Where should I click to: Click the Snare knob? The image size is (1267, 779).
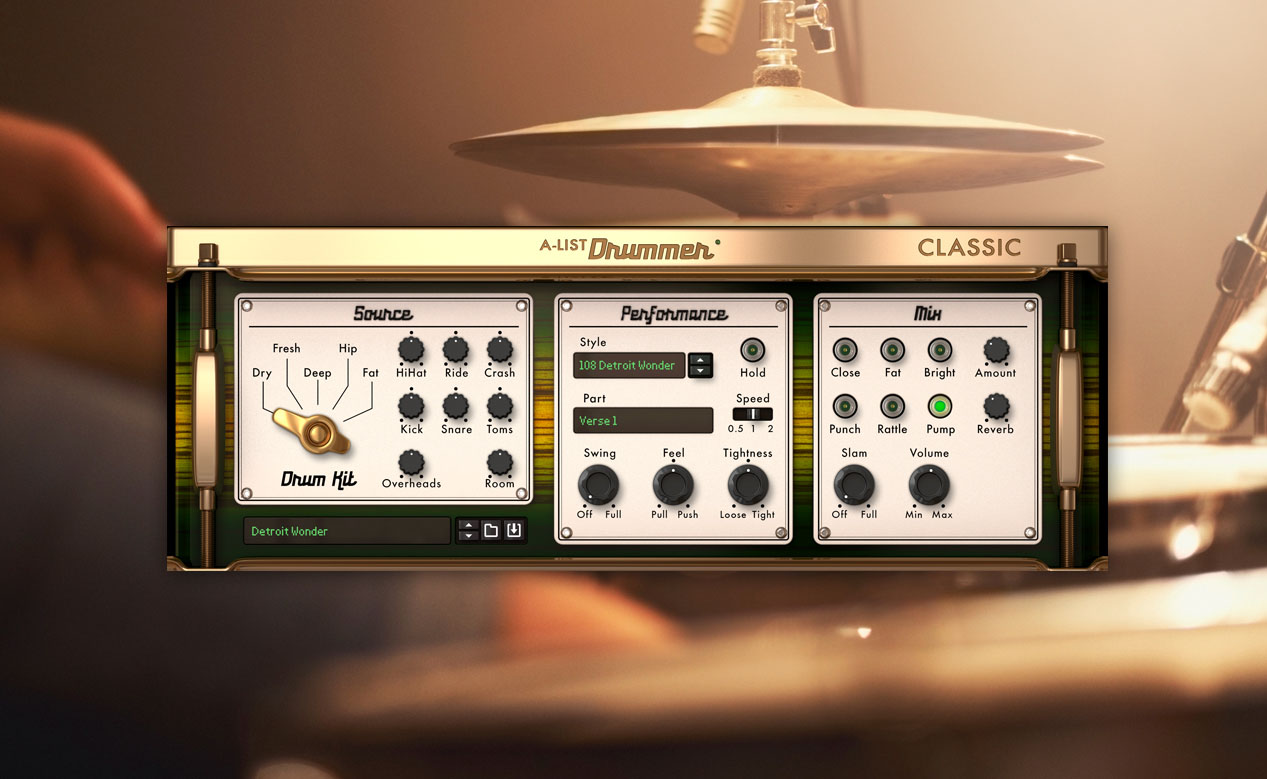pos(456,405)
